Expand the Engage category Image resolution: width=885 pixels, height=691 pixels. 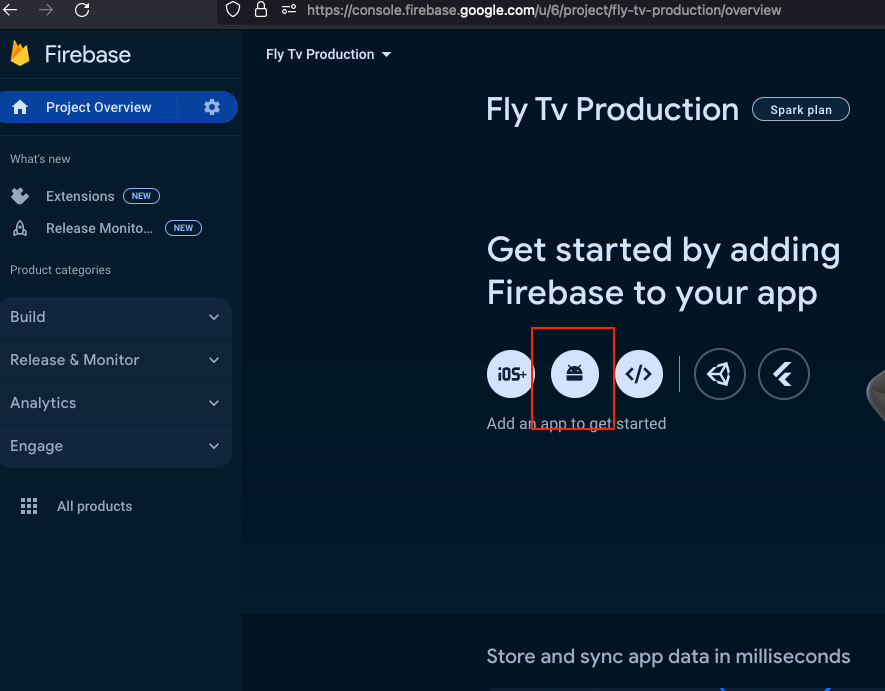(x=115, y=446)
